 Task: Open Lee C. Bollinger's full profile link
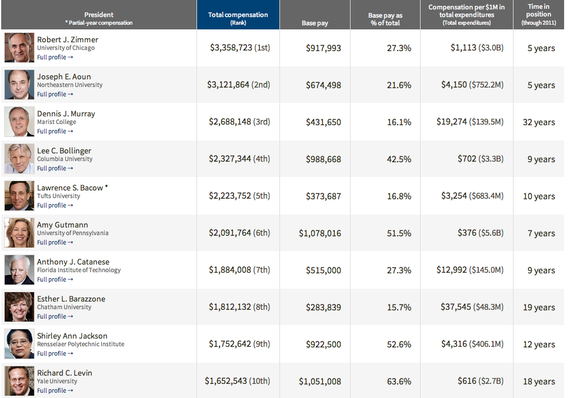[55, 169]
